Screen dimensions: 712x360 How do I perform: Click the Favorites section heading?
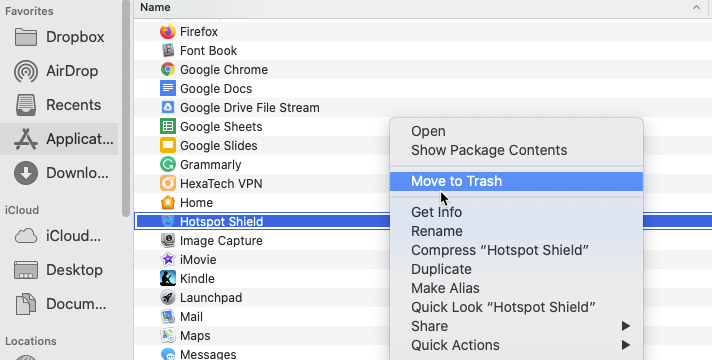coord(29,11)
